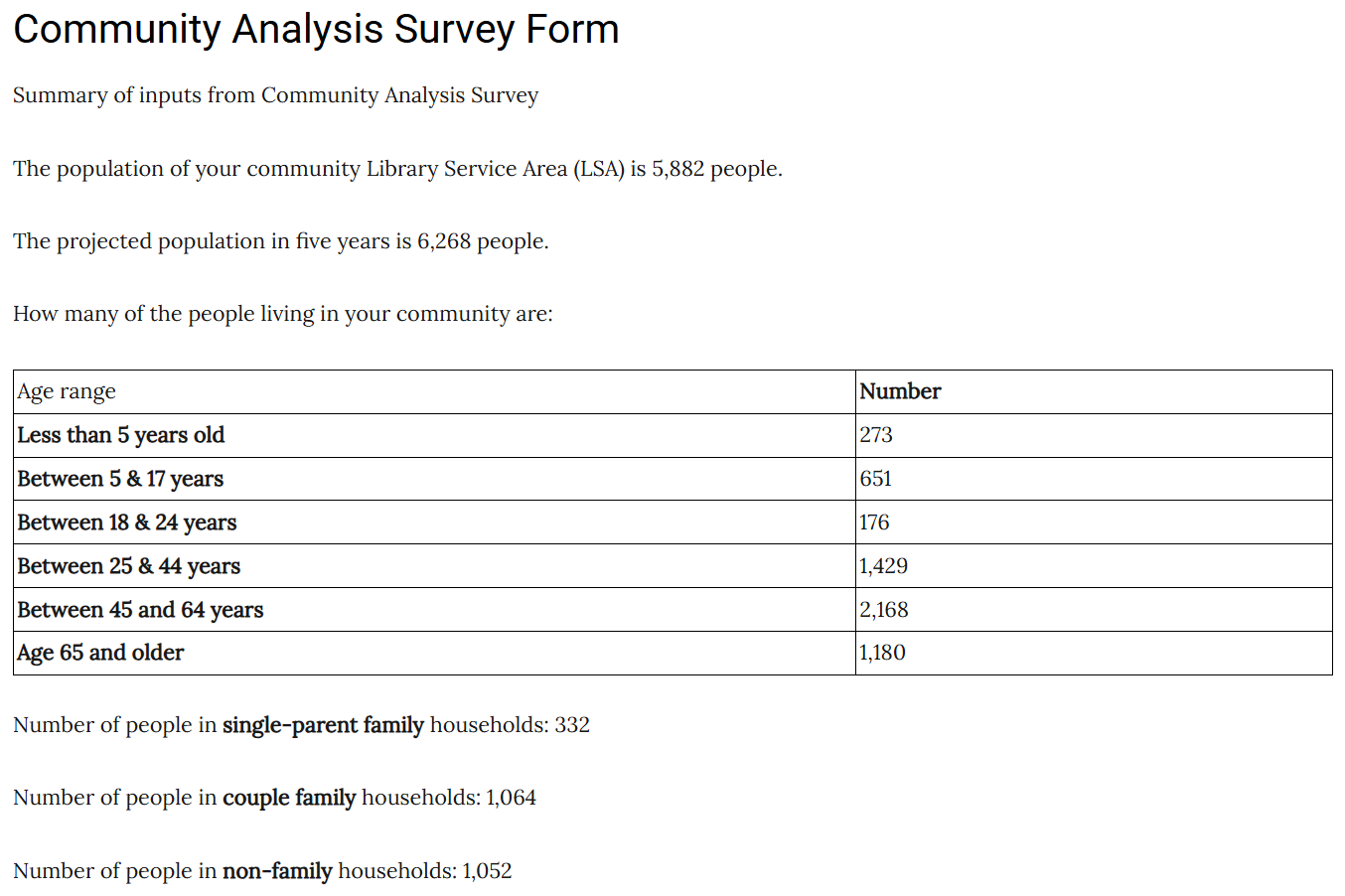Select the Between 45 and 64 years label
The height and width of the screenshot is (896, 1345).
tap(140, 610)
